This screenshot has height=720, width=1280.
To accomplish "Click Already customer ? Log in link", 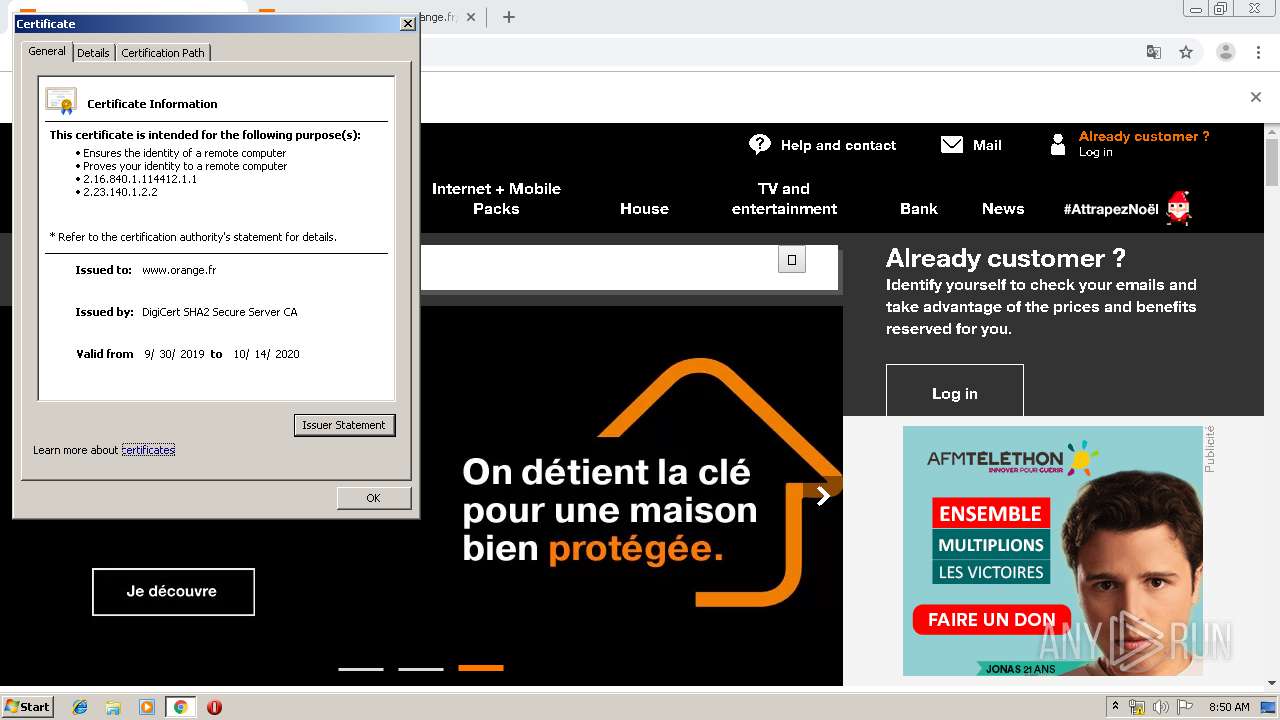I will click(x=1144, y=144).
